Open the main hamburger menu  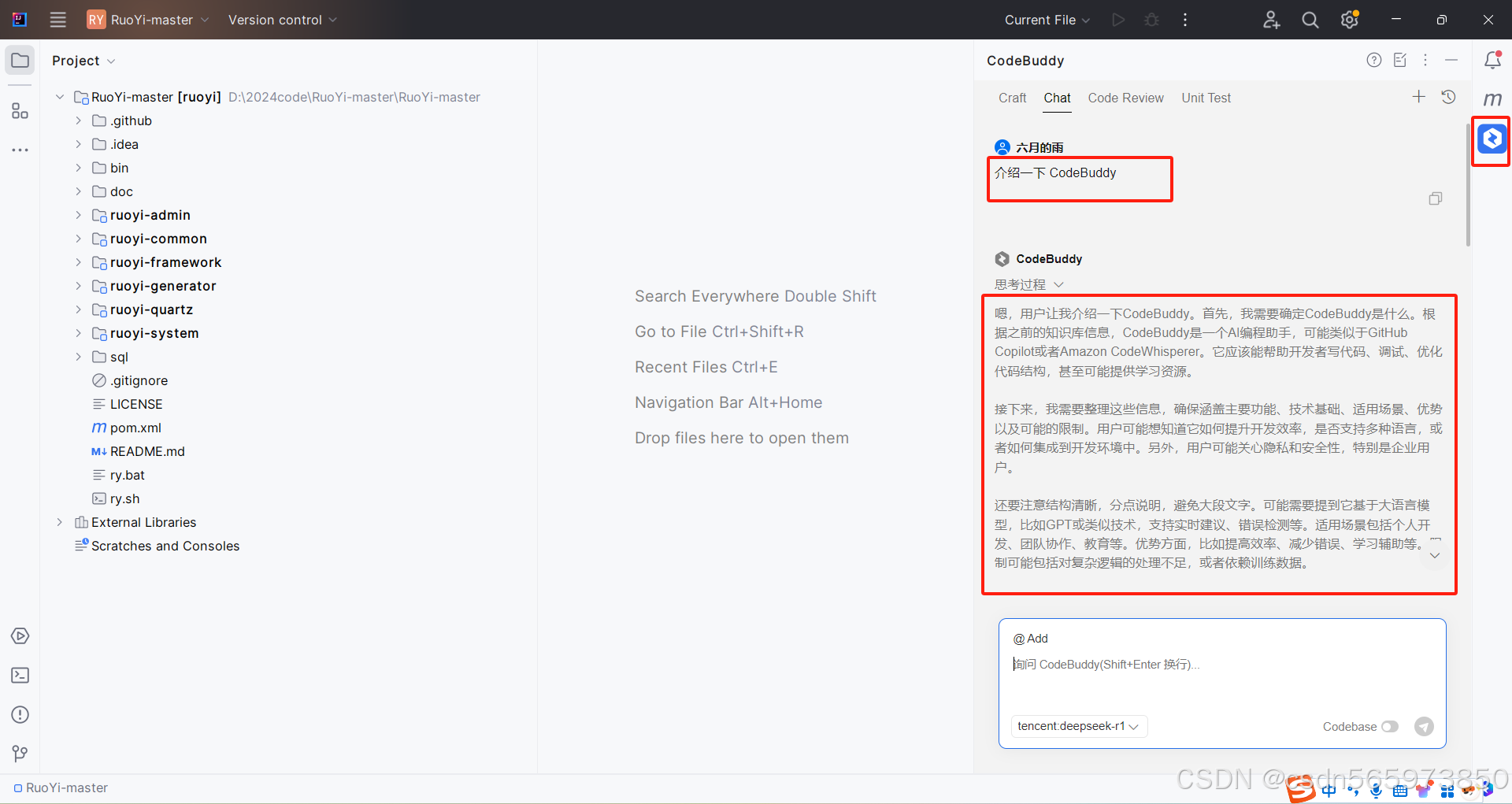point(58,20)
